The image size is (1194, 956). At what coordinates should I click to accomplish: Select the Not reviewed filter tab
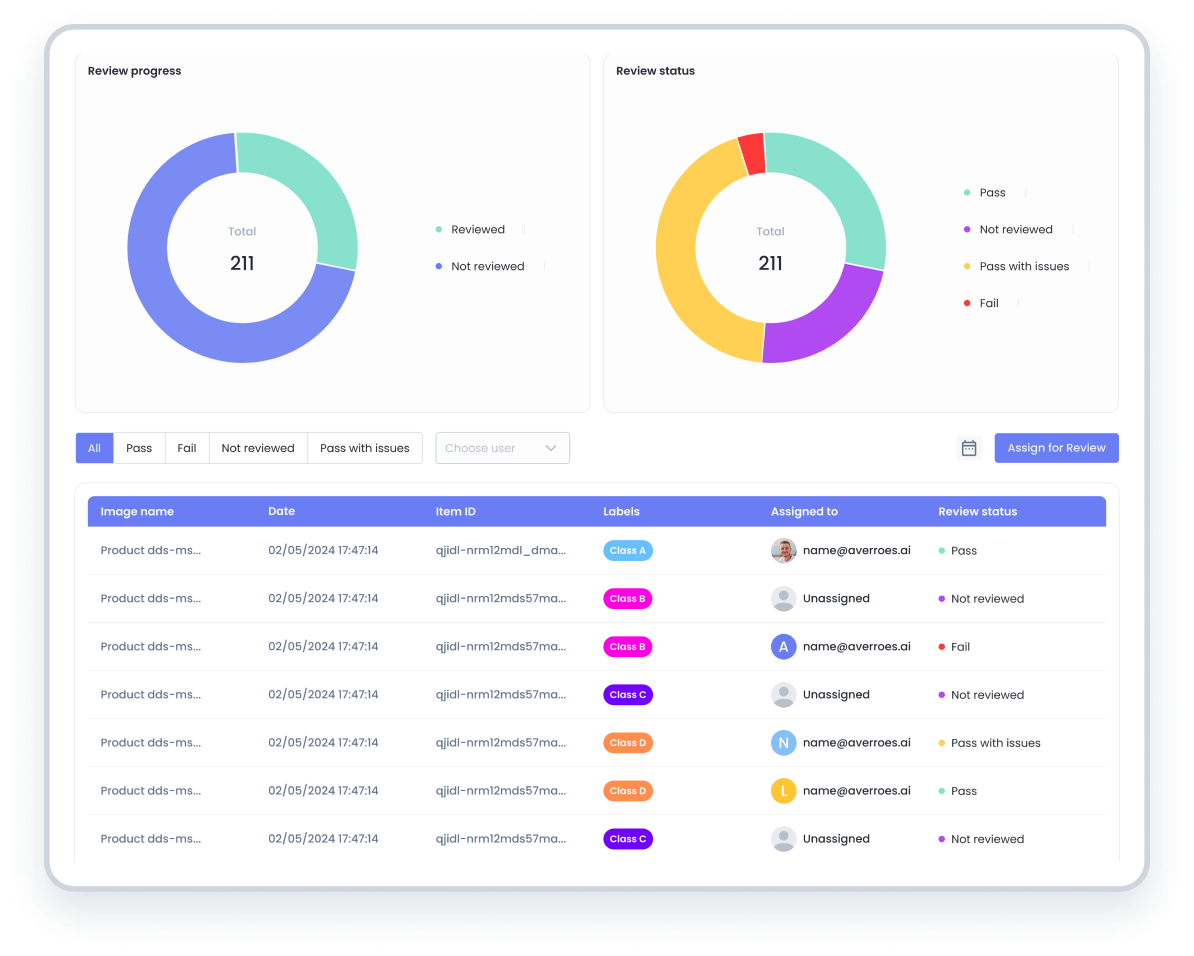(x=257, y=447)
